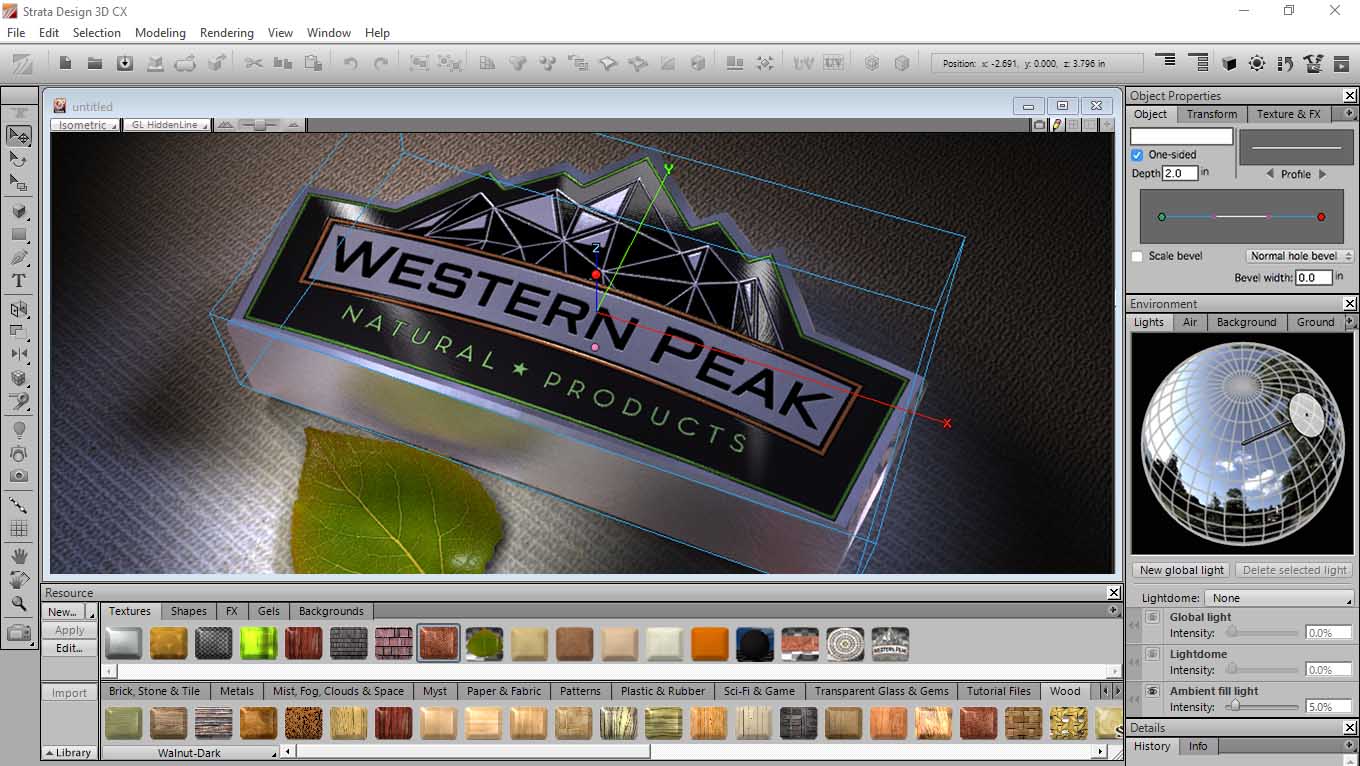This screenshot has width=1360, height=766.
Task: Click the Bevel width input field
Action: [x=1313, y=278]
